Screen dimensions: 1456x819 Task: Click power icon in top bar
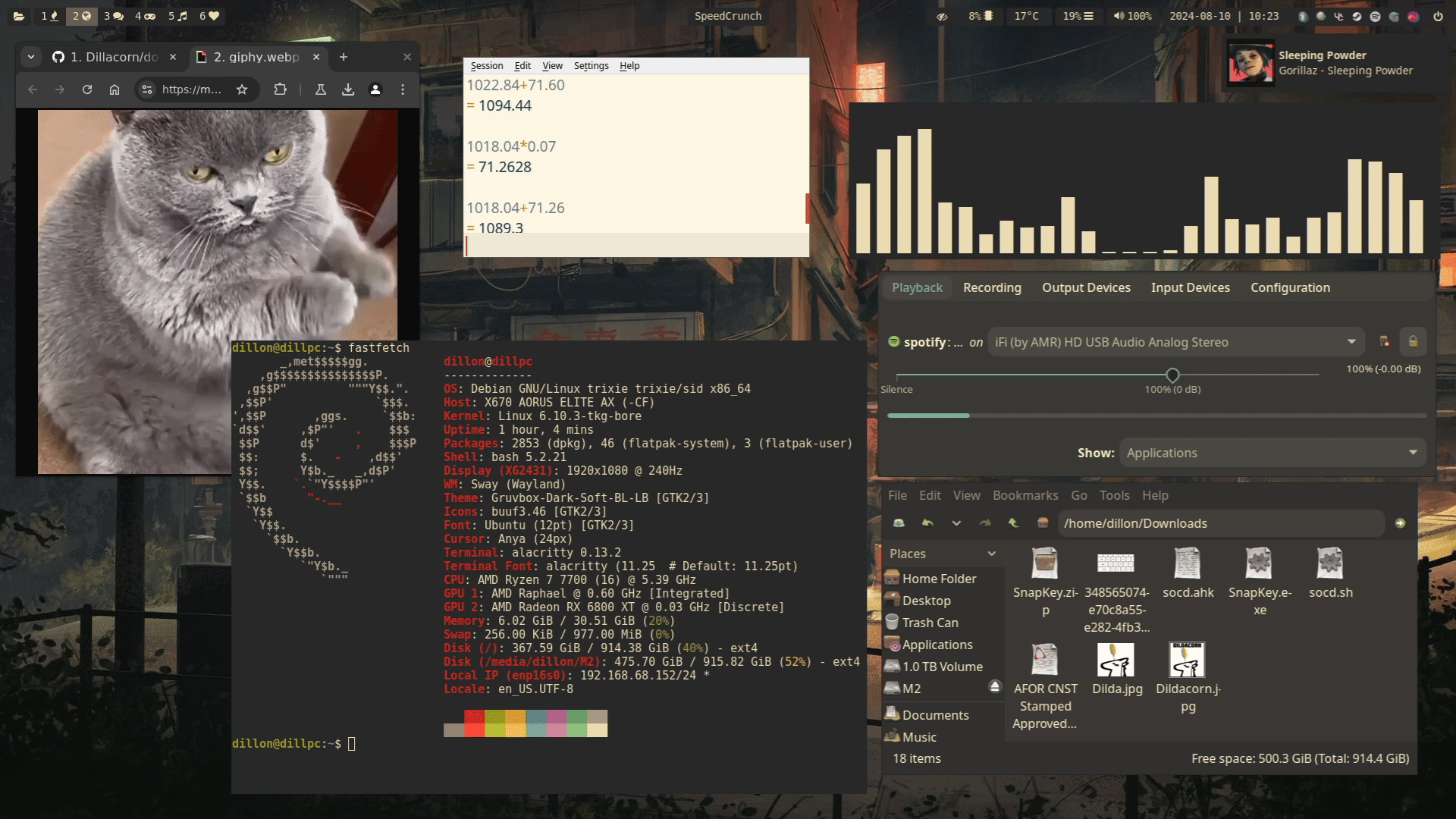coord(1438,16)
